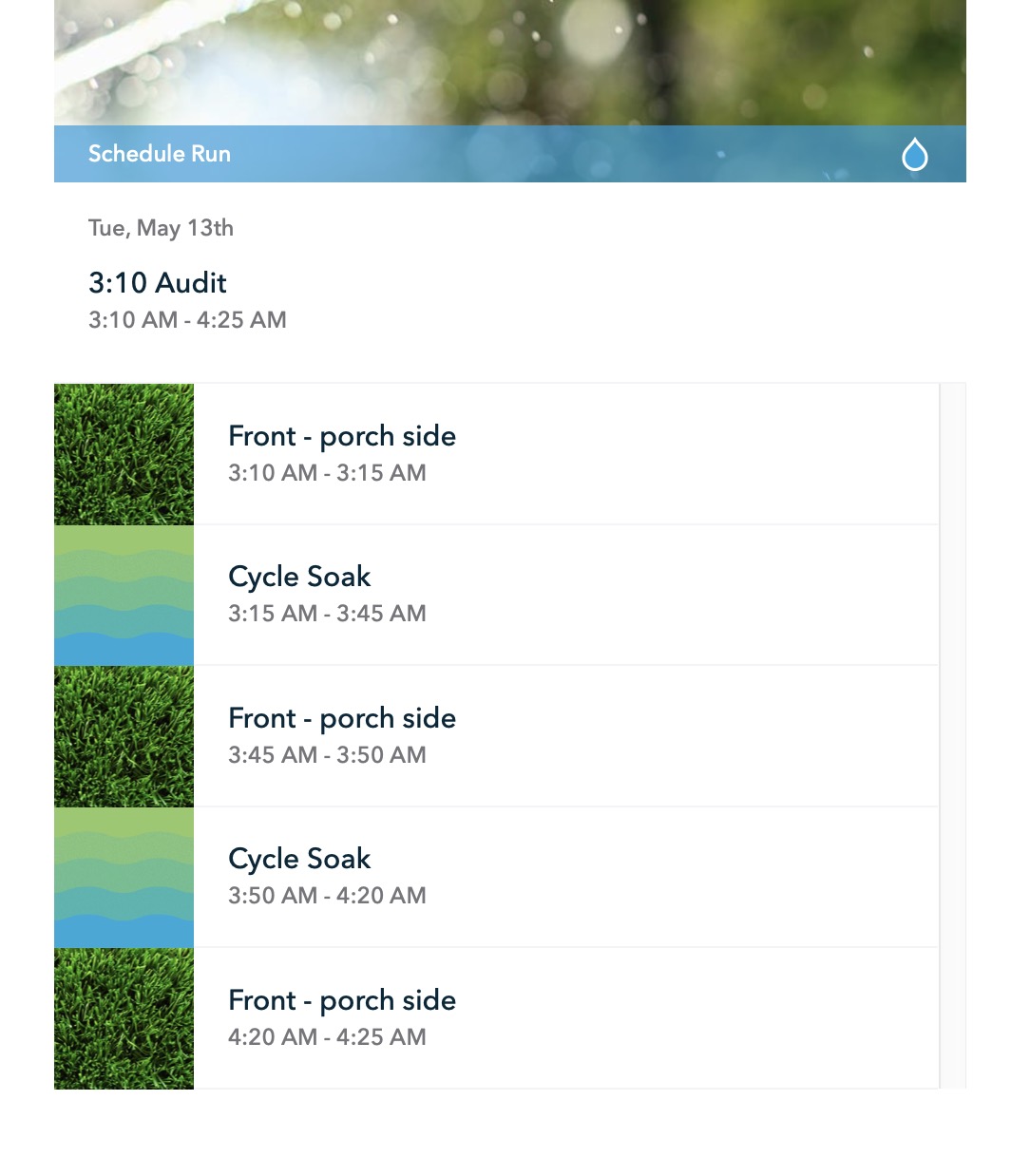Open Cycle Soak 3:15 AM - 3:45 AM entry
The height and width of the screenshot is (1176, 1030).
pos(496,596)
